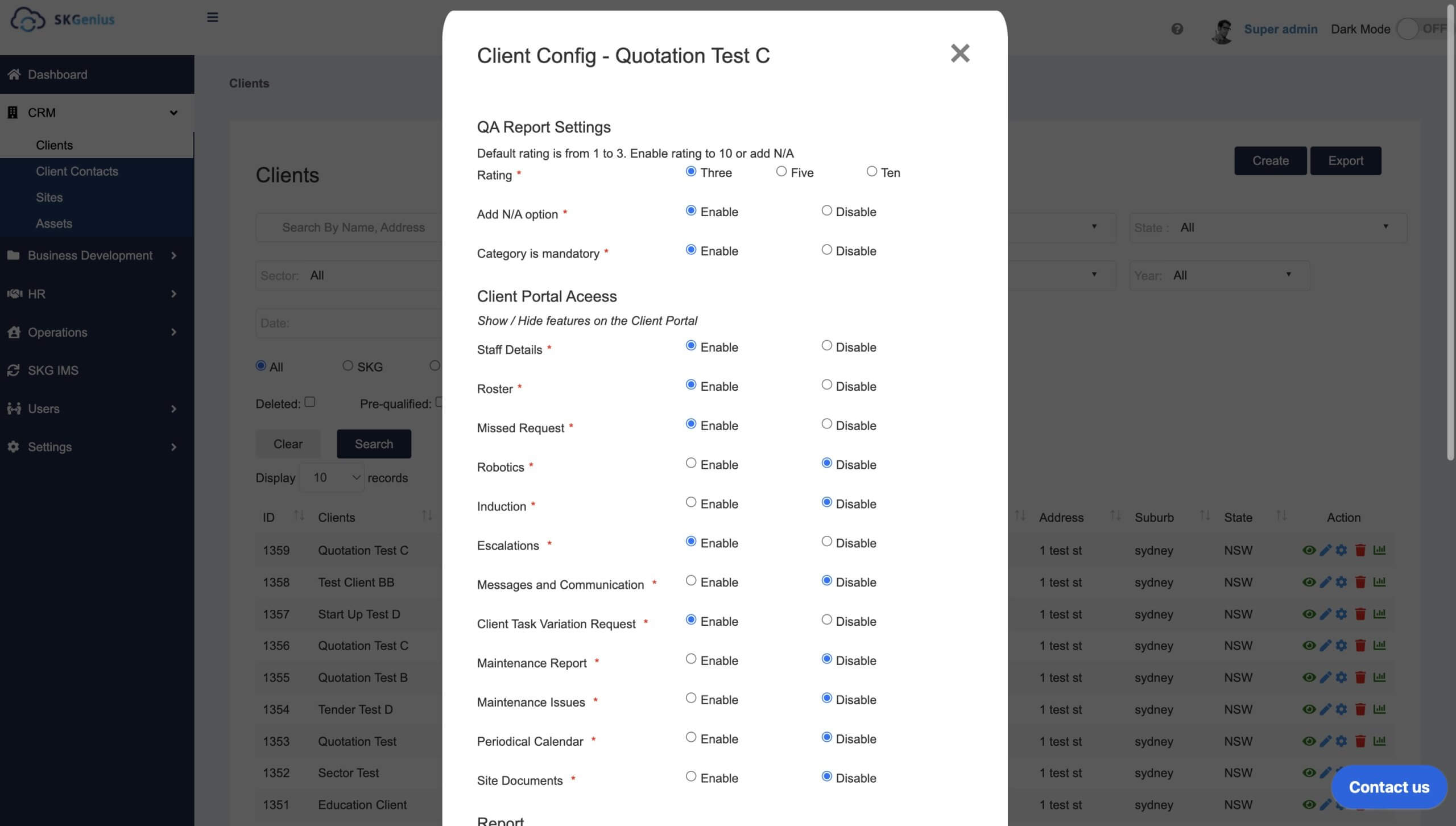Click the Export button for clients list

[x=1345, y=160]
